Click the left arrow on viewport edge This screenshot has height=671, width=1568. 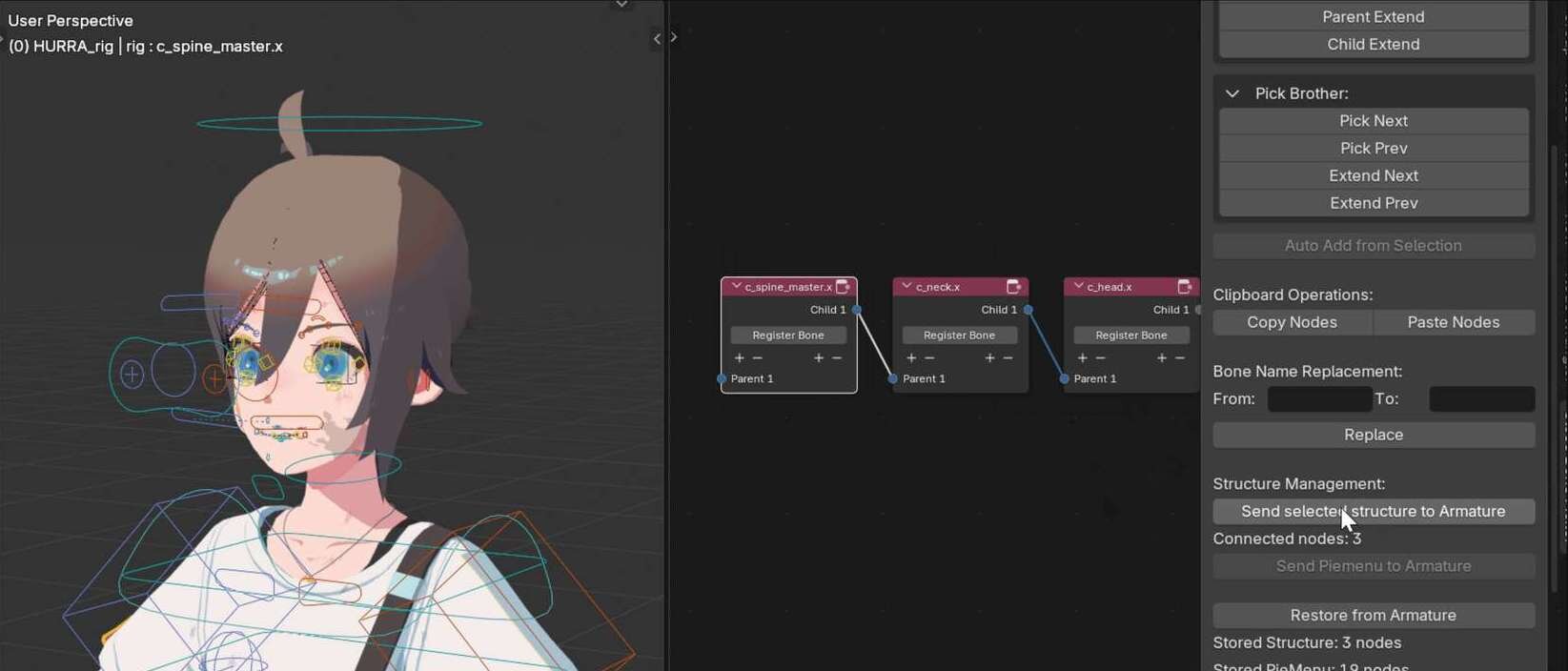(656, 38)
